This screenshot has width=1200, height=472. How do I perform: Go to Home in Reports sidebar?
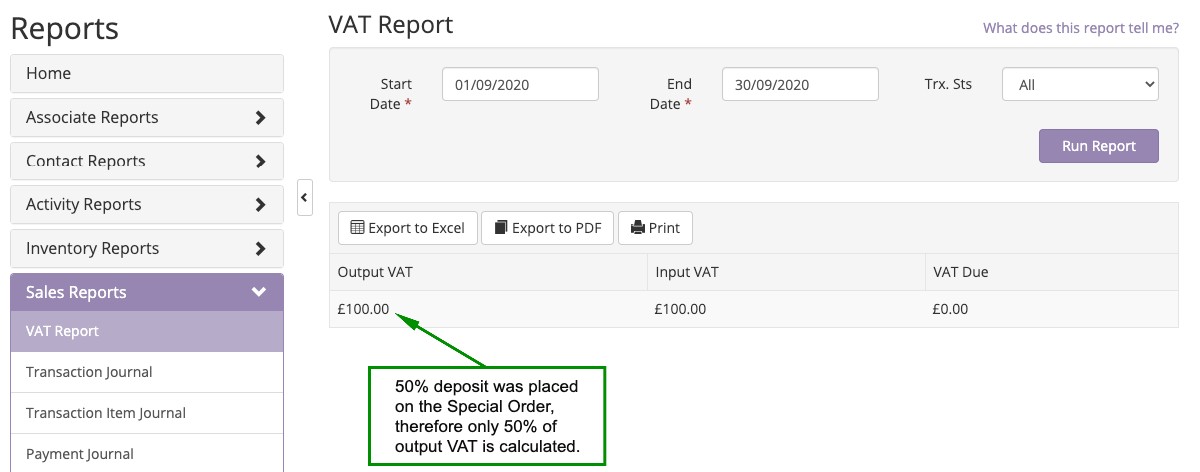[x=147, y=73]
